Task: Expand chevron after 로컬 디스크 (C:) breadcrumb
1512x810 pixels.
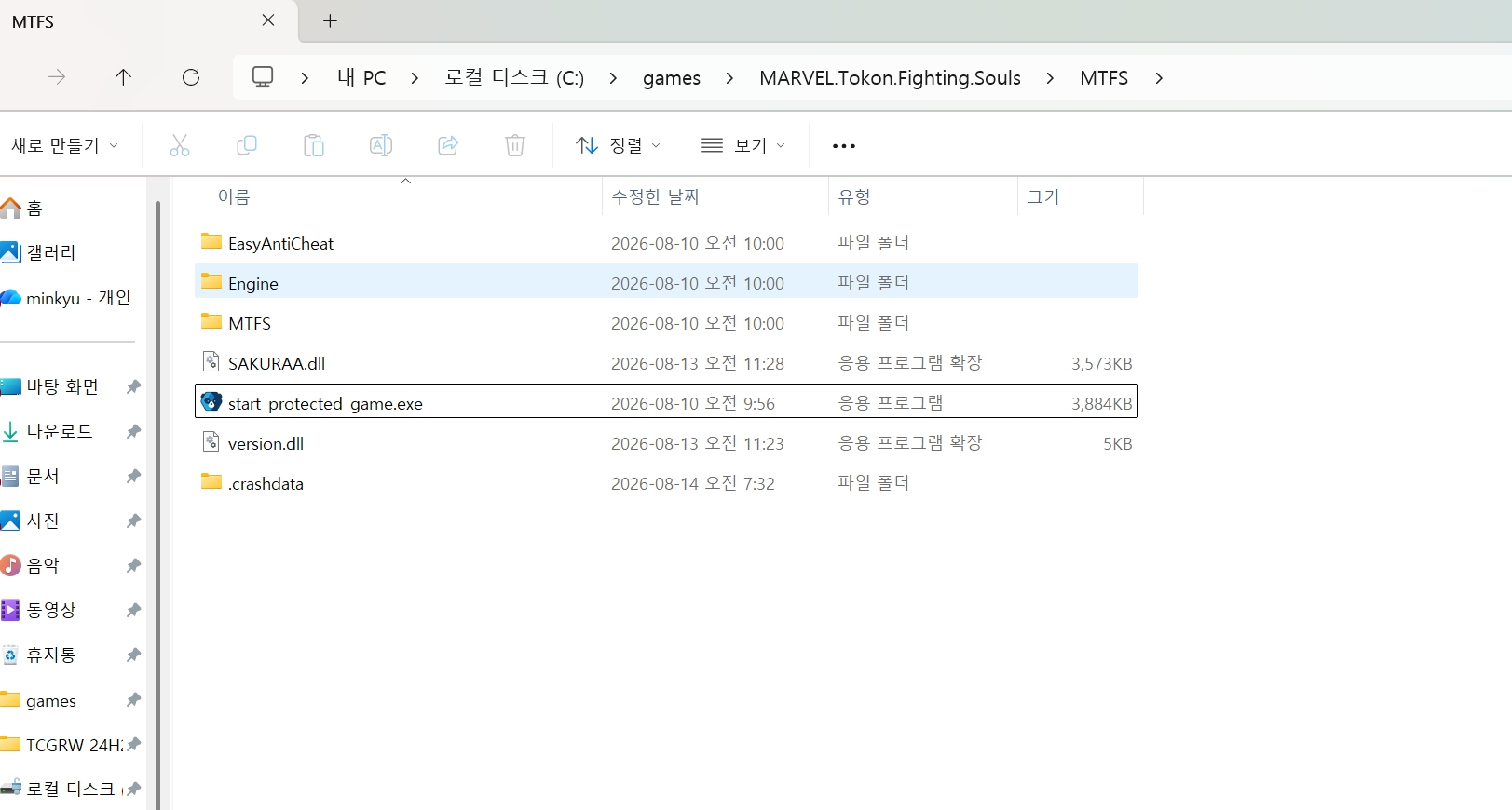Action: click(613, 78)
